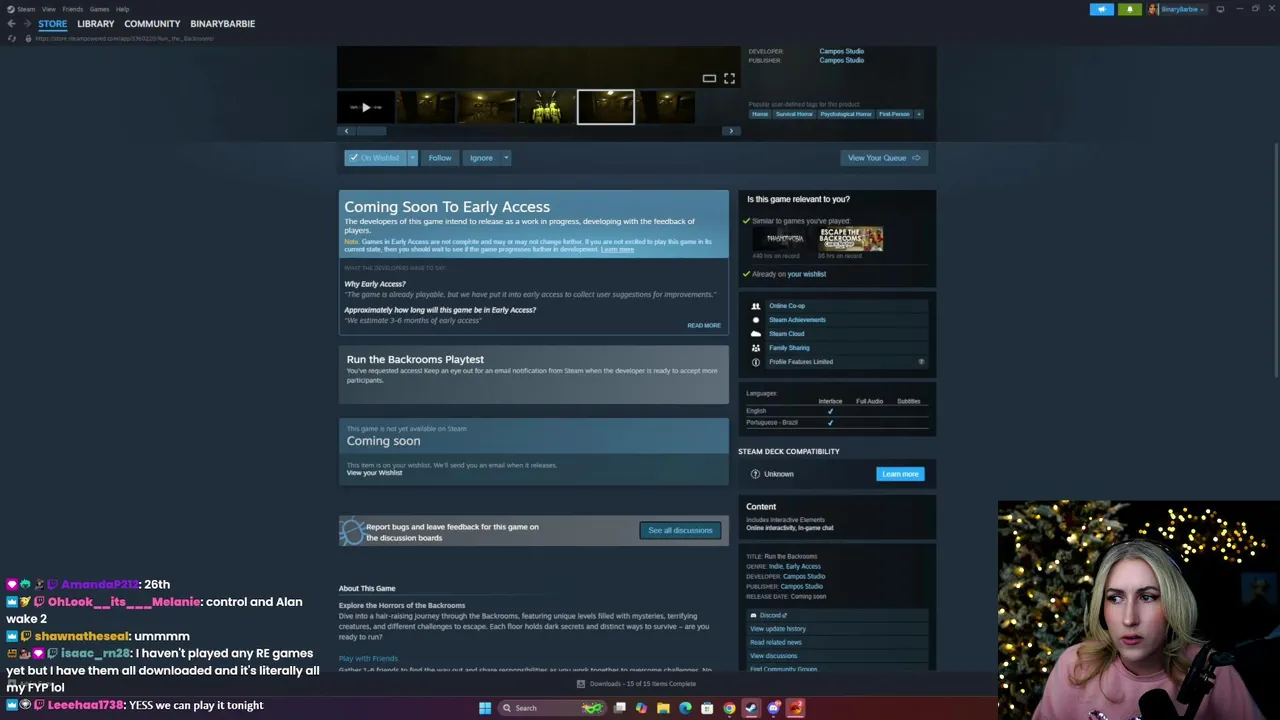Toggle the On Wishlist checkbox button
This screenshot has height=720, width=1280.
375,158
